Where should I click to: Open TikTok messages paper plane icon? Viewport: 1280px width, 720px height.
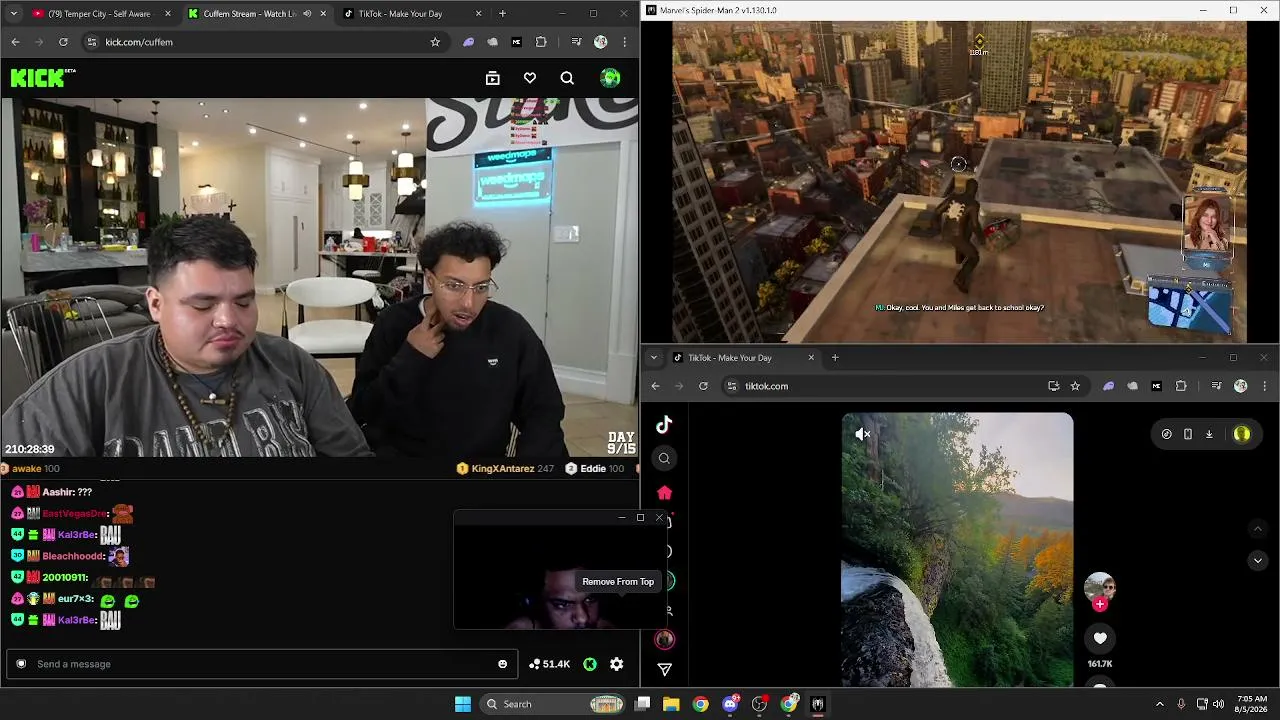pos(664,669)
